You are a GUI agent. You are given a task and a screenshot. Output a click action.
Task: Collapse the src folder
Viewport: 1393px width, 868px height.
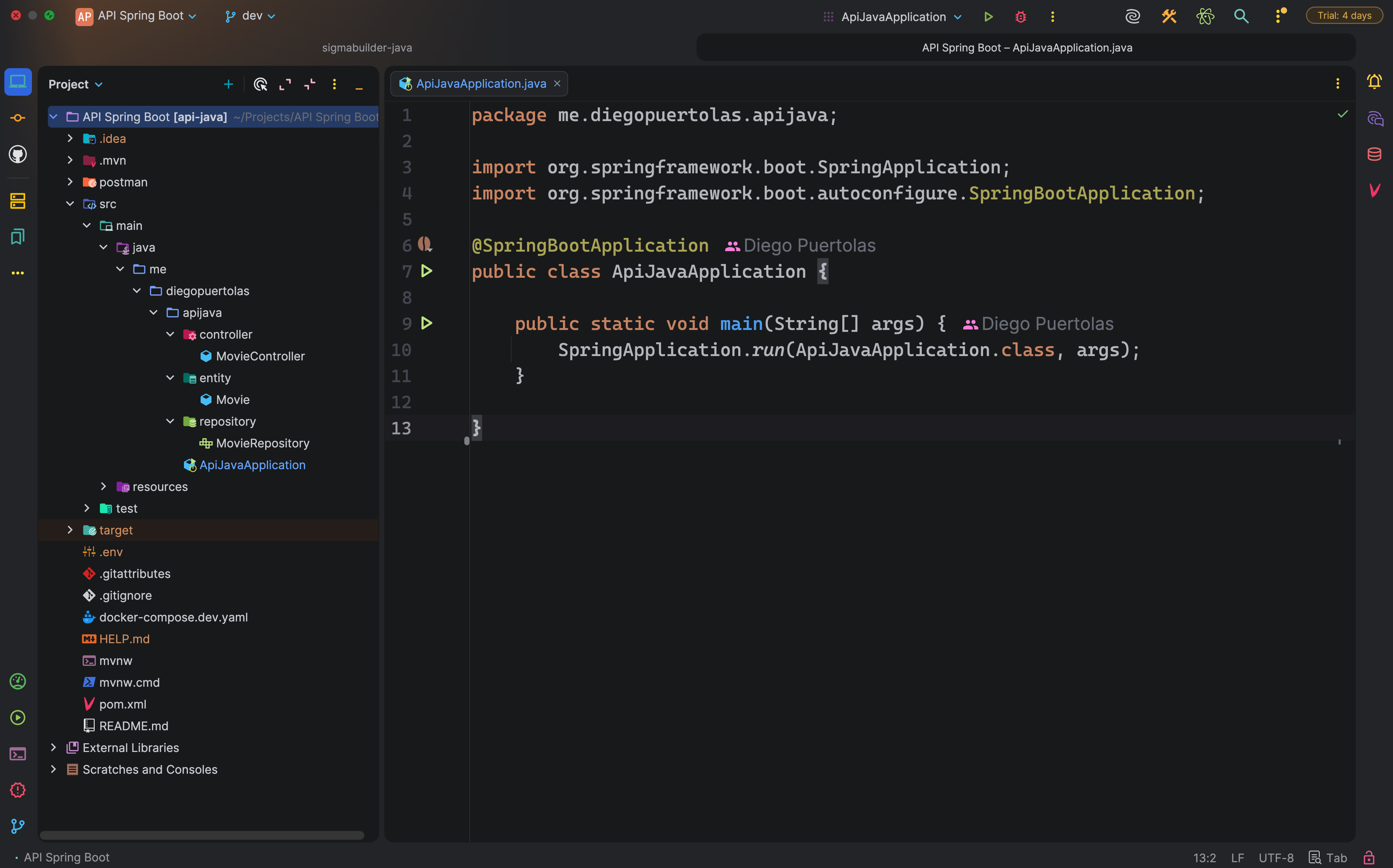pyautogui.click(x=70, y=204)
